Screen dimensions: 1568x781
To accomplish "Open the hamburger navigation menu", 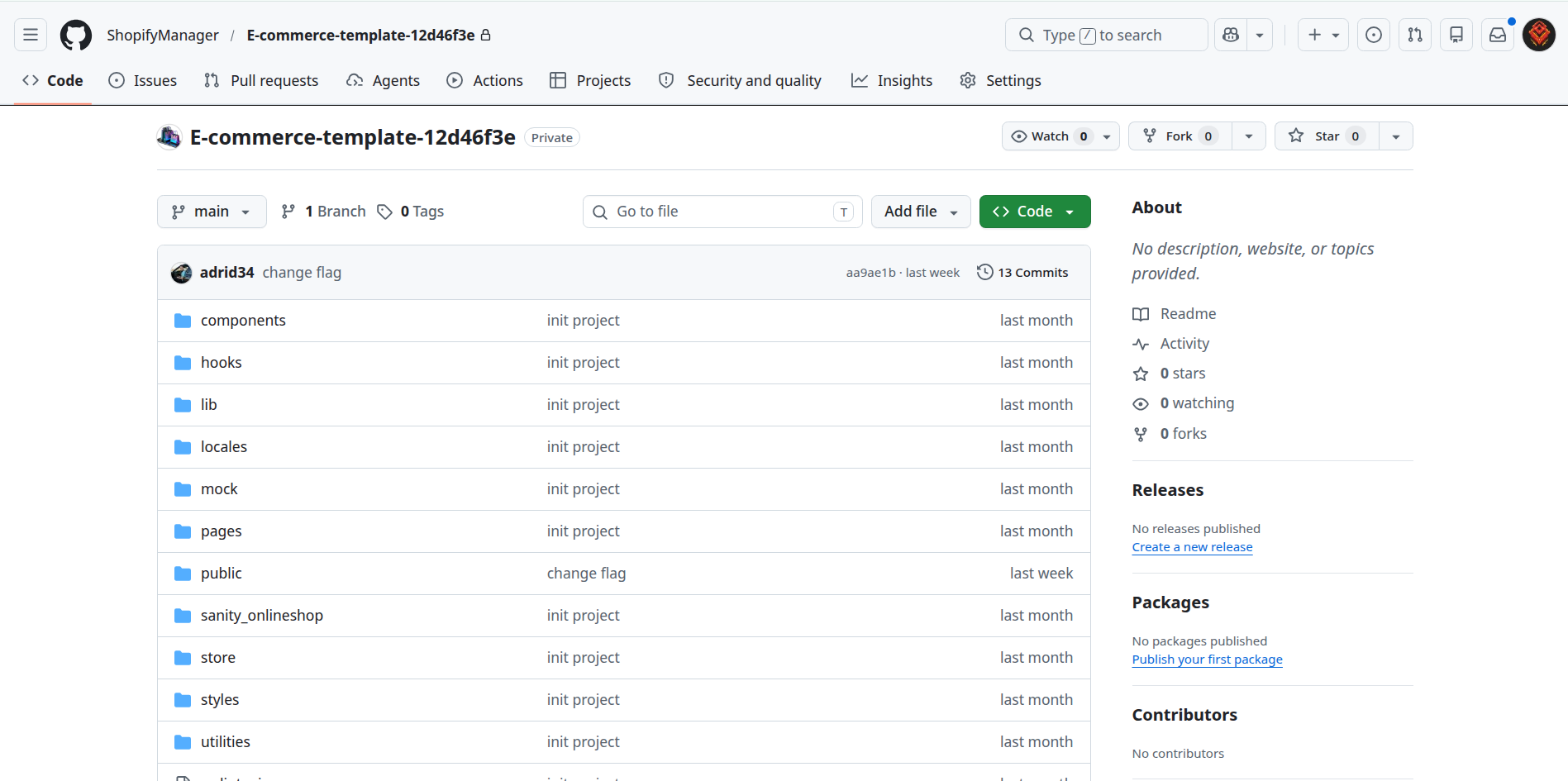I will click(x=31, y=35).
